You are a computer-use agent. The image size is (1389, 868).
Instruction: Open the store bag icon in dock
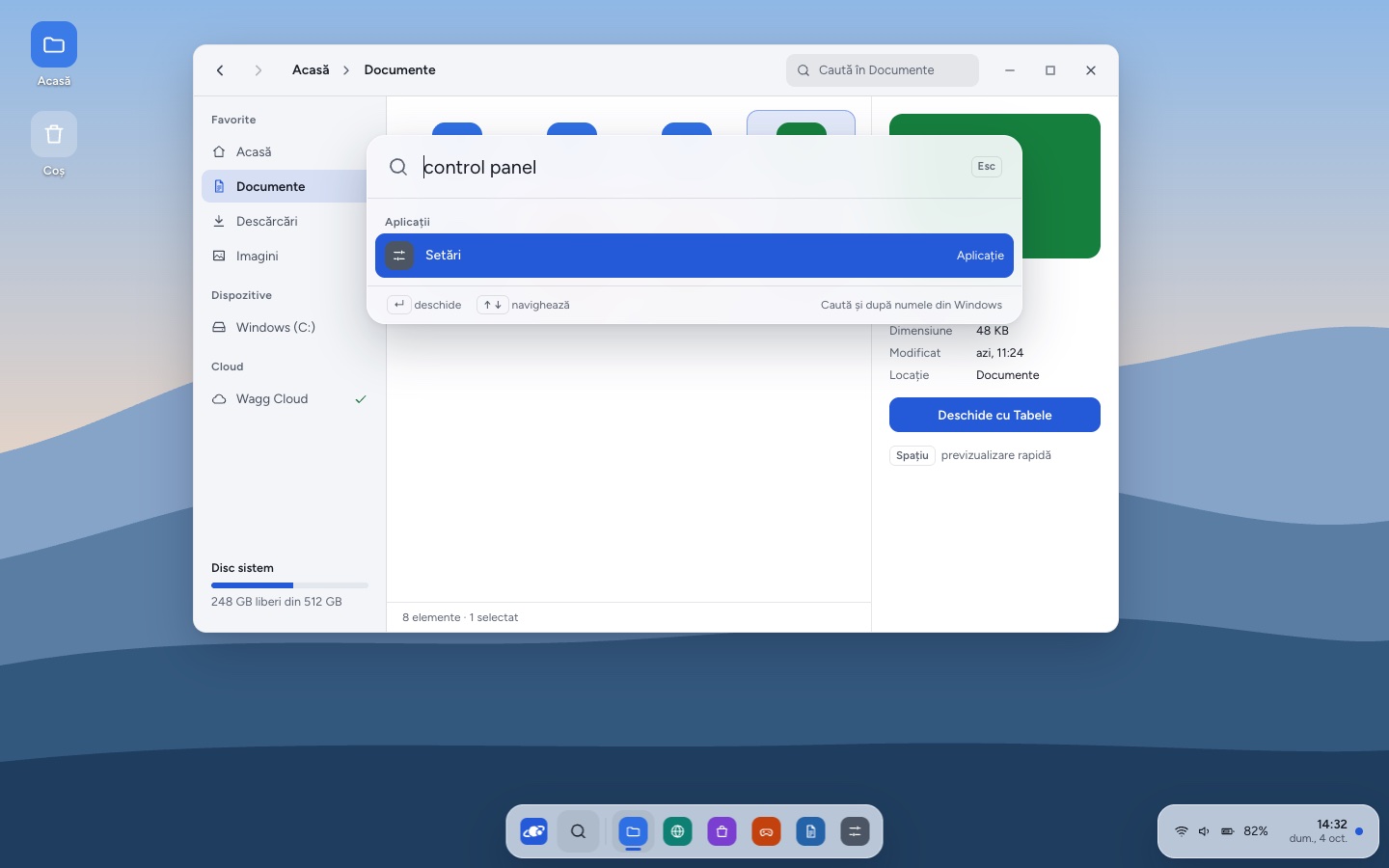(722, 831)
